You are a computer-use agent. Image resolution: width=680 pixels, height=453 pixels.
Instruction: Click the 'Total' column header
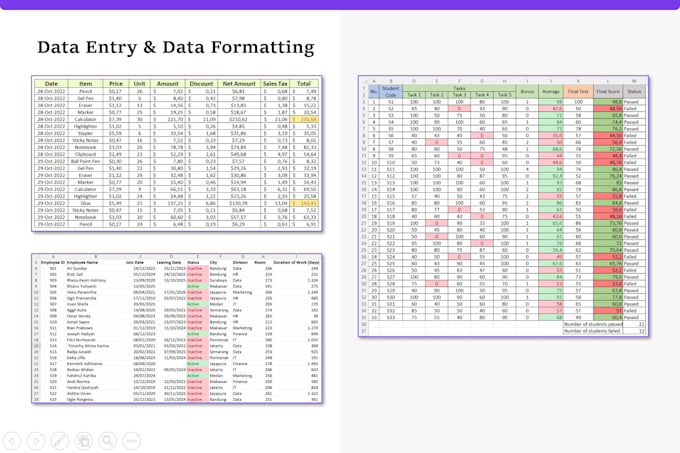click(x=304, y=84)
